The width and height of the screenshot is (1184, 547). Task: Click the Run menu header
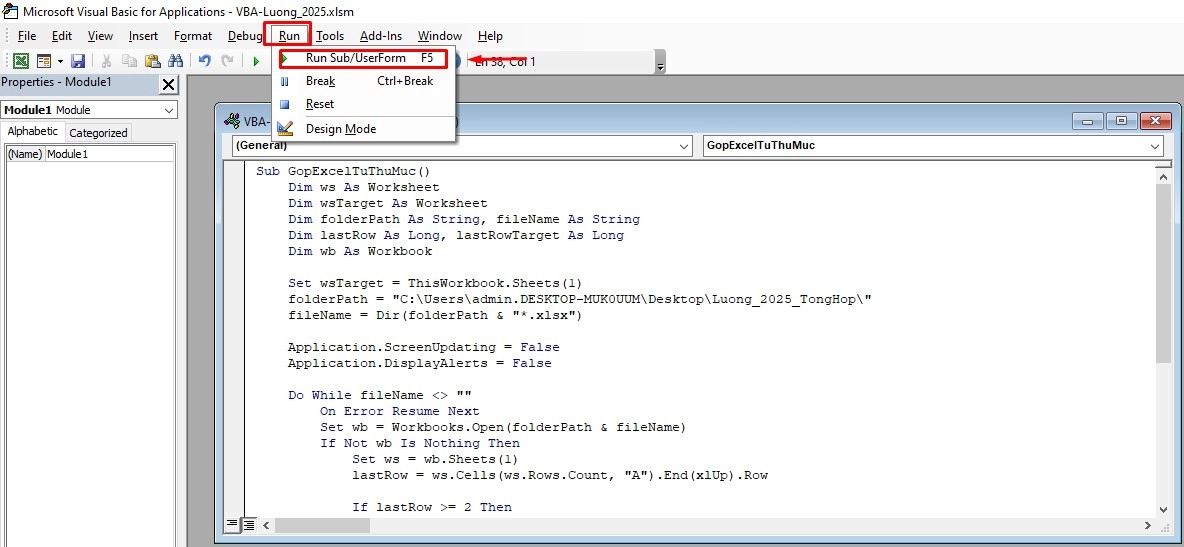pos(288,36)
